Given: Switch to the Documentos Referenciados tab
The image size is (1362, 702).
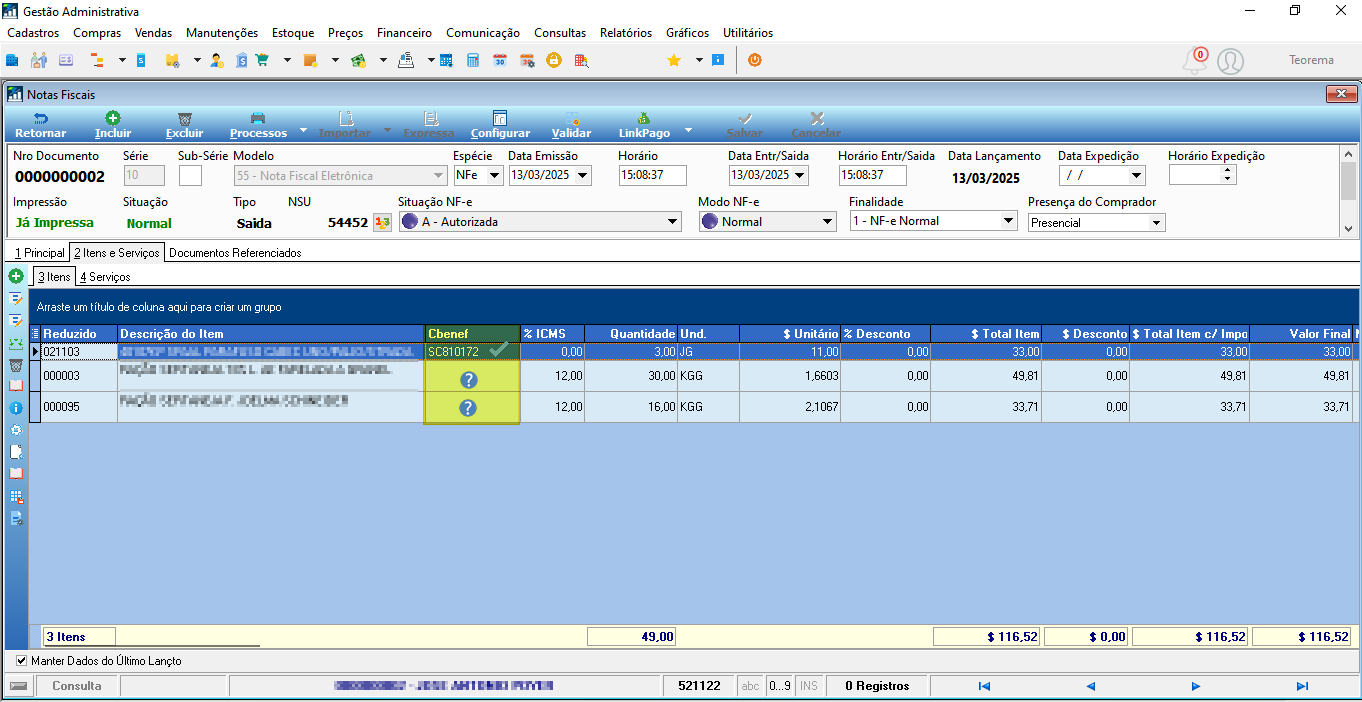Looking at the screenshot, I should (235, 253).
